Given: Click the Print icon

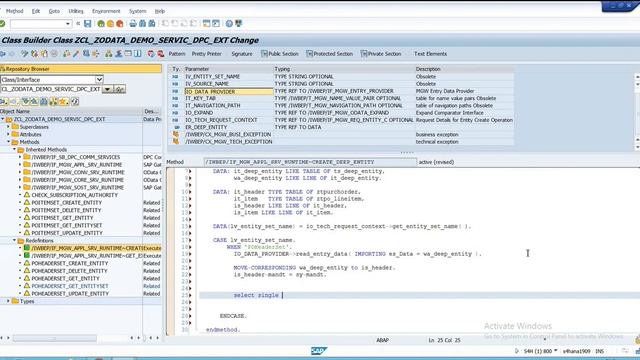Looking at the screenshot, I should coord(133,24).
